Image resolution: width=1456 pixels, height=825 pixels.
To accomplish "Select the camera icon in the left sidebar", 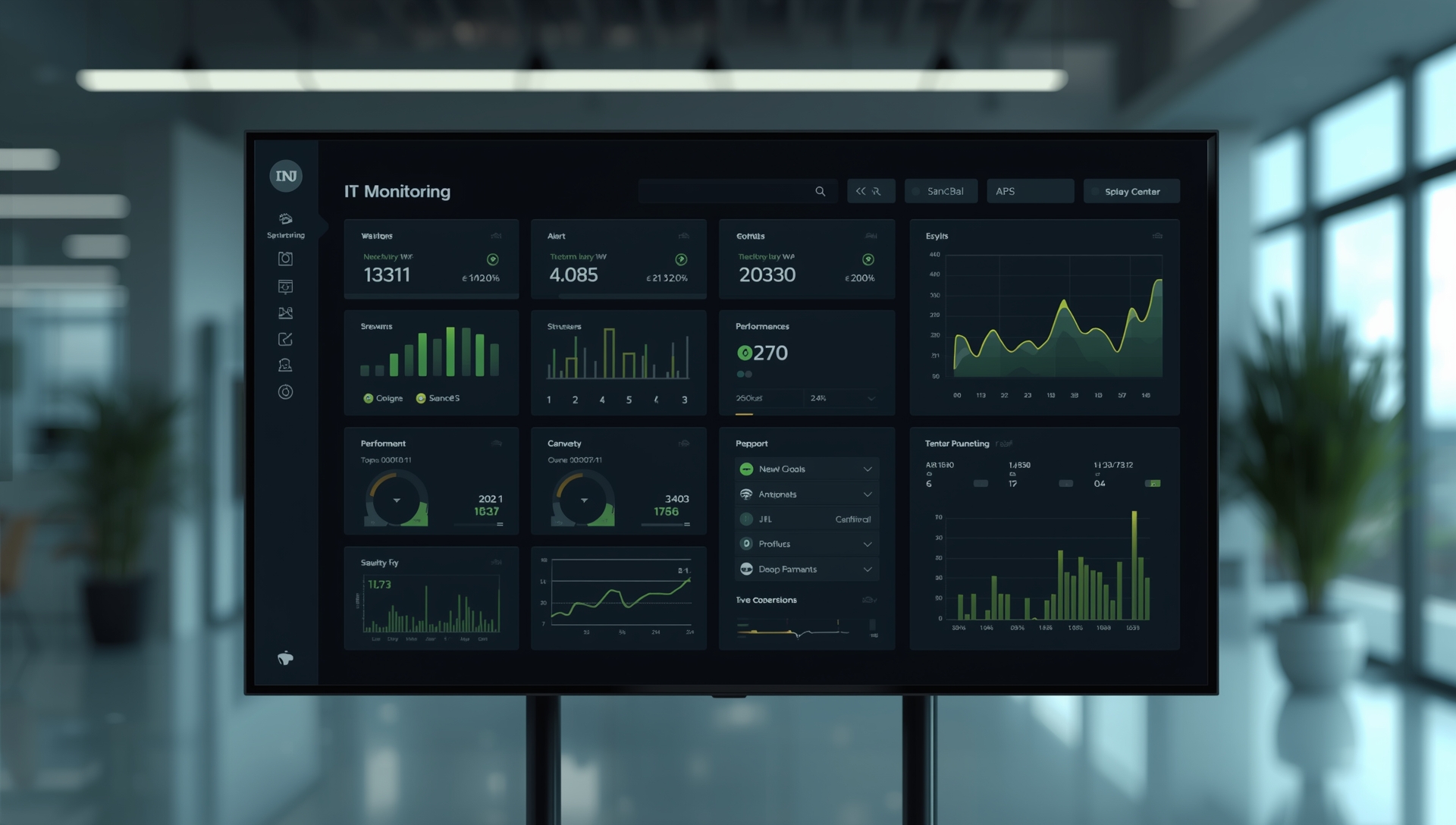I will pos(286,259).
